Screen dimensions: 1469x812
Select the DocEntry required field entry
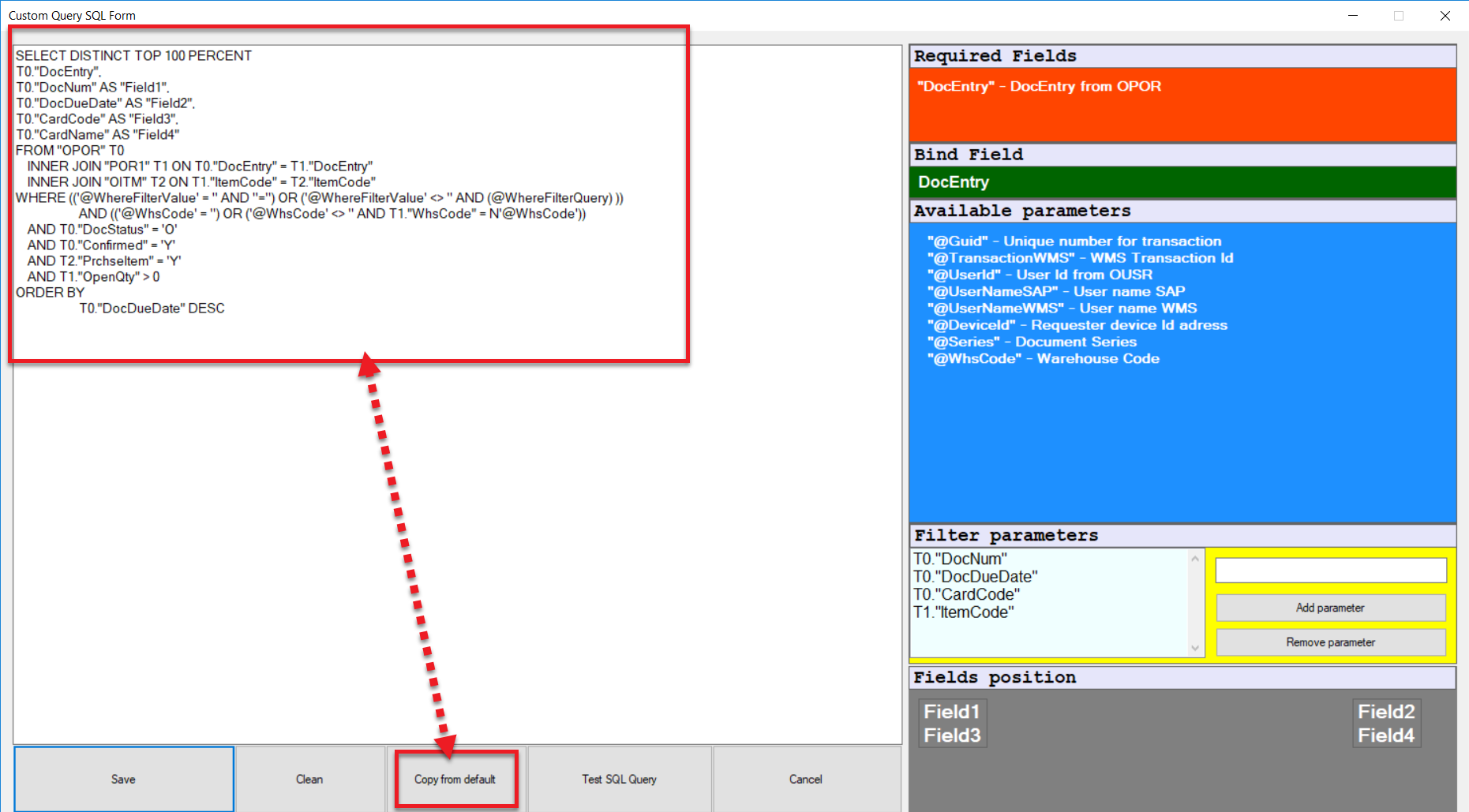click(x=1039, y=87)
